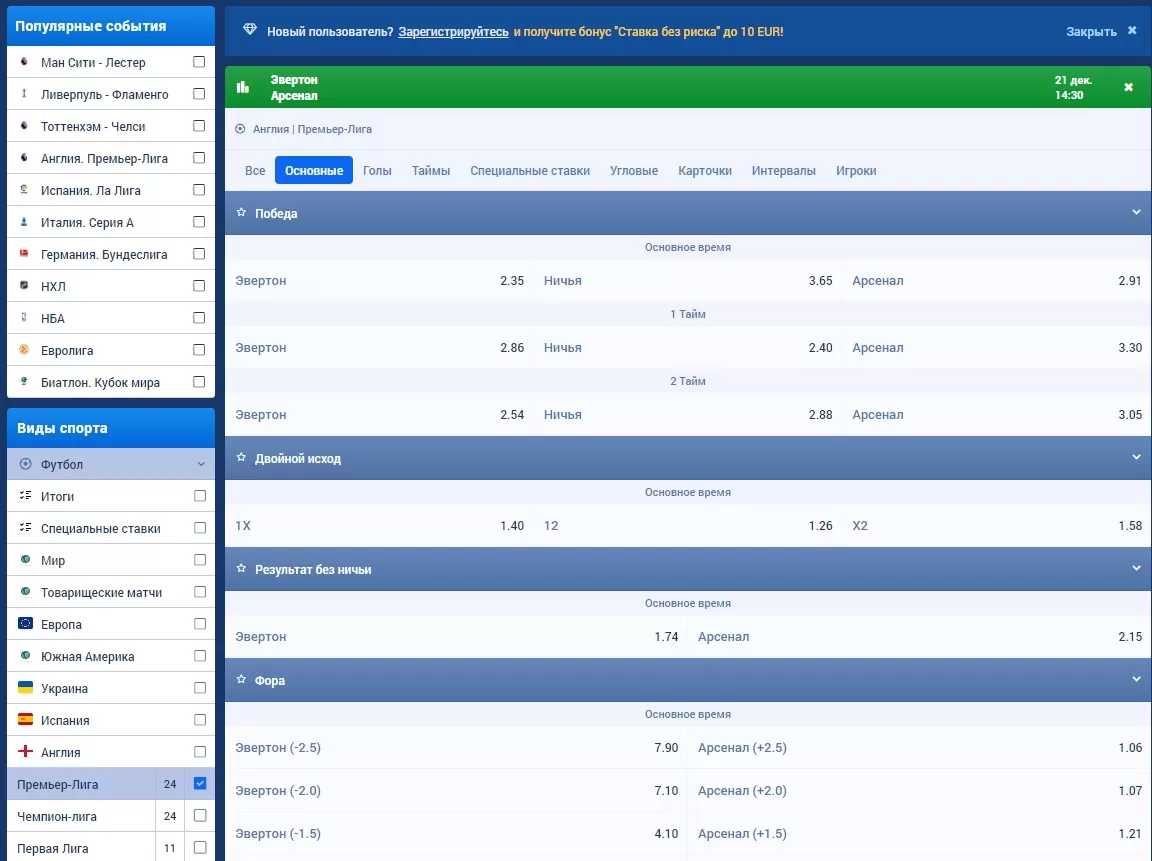
Task: Click the NHL icon beside НХЛ
Action: pyautogui.click(x=24, y=286)
